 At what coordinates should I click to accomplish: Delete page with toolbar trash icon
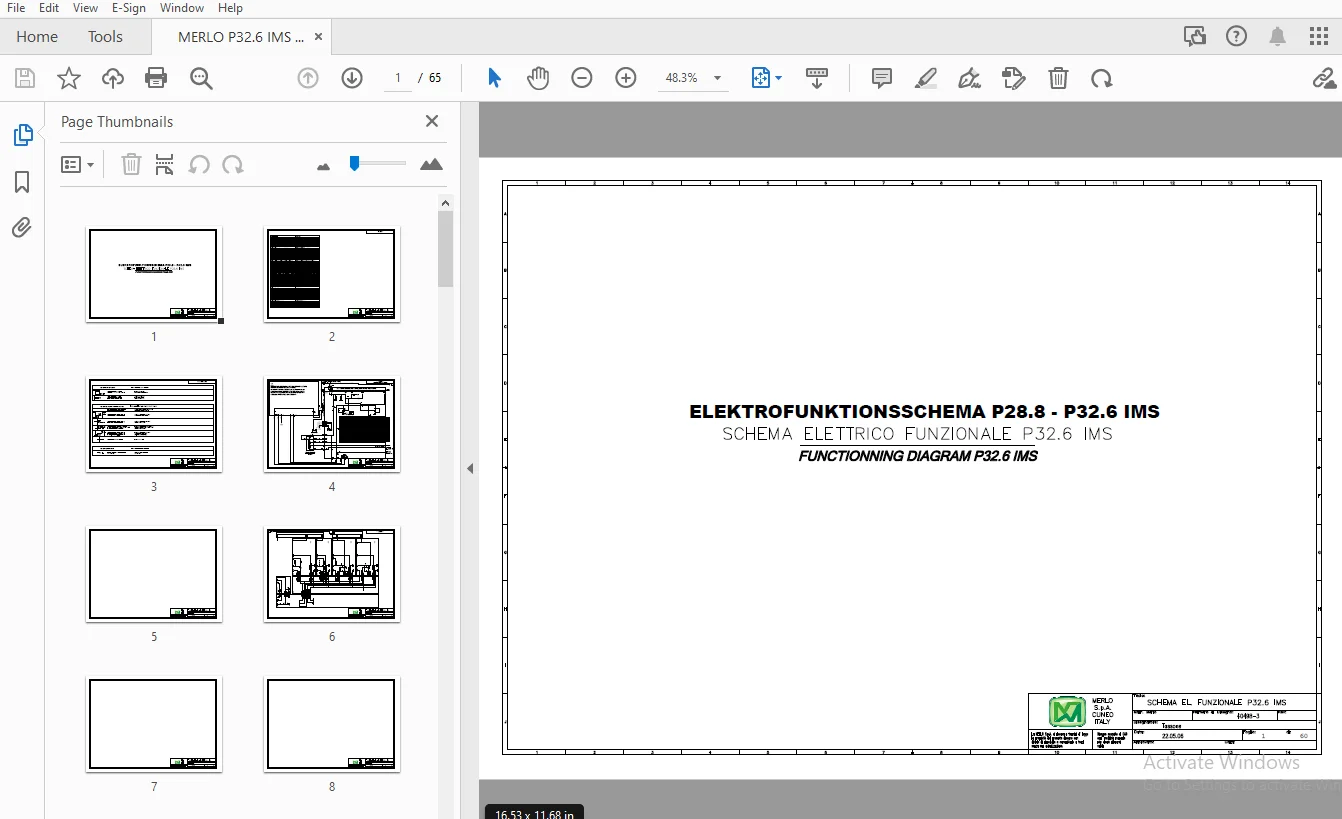tap(1058, 78)
